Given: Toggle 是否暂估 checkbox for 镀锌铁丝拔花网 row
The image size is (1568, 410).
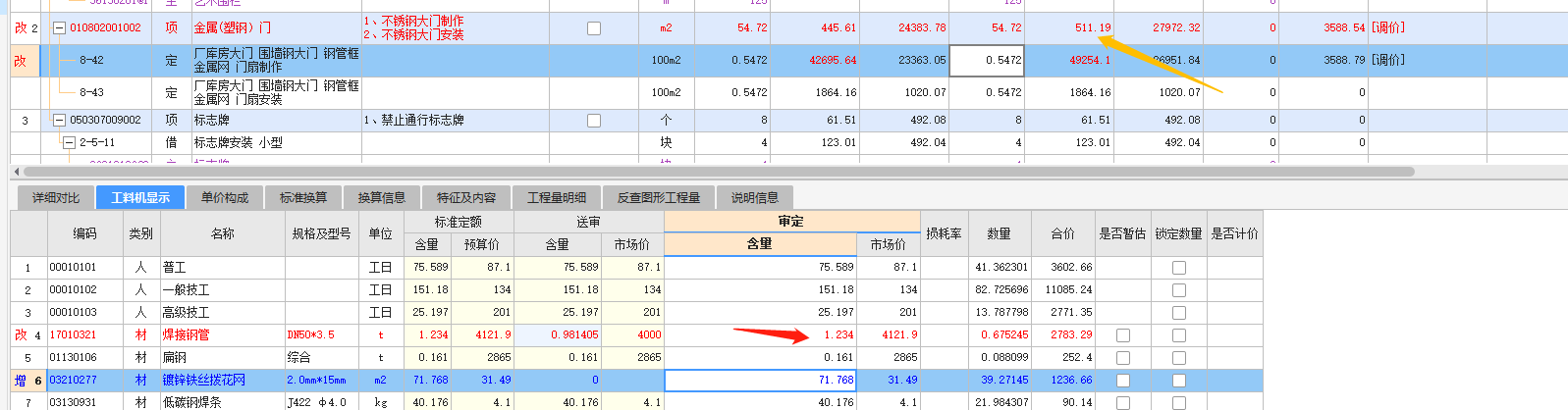Looking at the screenshot, I should click(1123, 381).
